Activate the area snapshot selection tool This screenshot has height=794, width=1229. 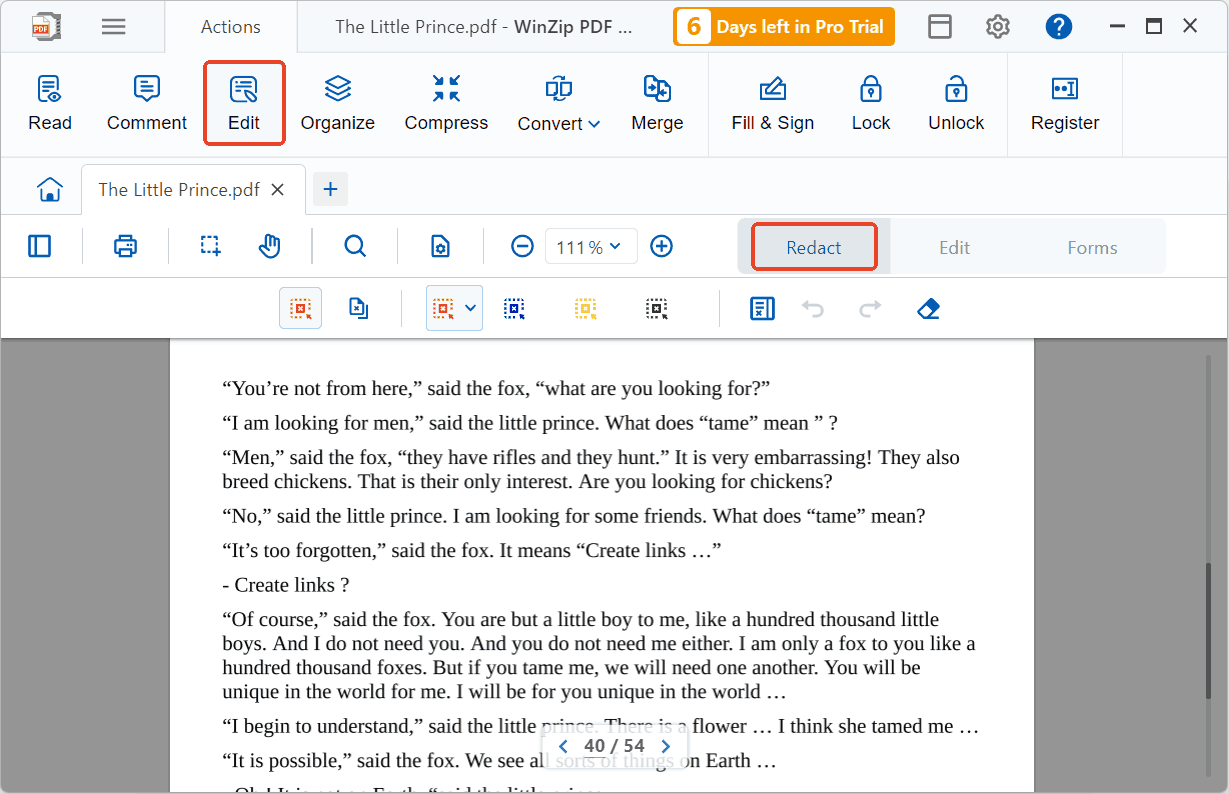[209, 246]
